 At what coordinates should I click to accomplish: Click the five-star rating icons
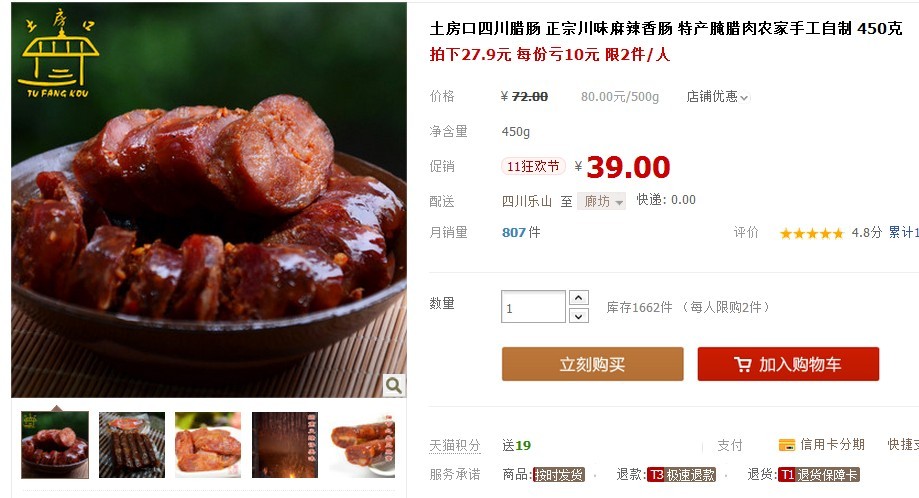click(x=811, y=233)
